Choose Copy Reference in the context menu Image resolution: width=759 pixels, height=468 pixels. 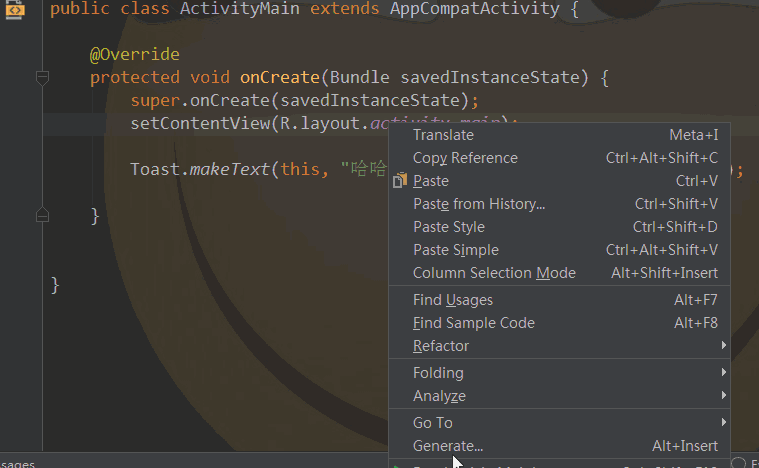pyautogui.click(x=465, y=158)
